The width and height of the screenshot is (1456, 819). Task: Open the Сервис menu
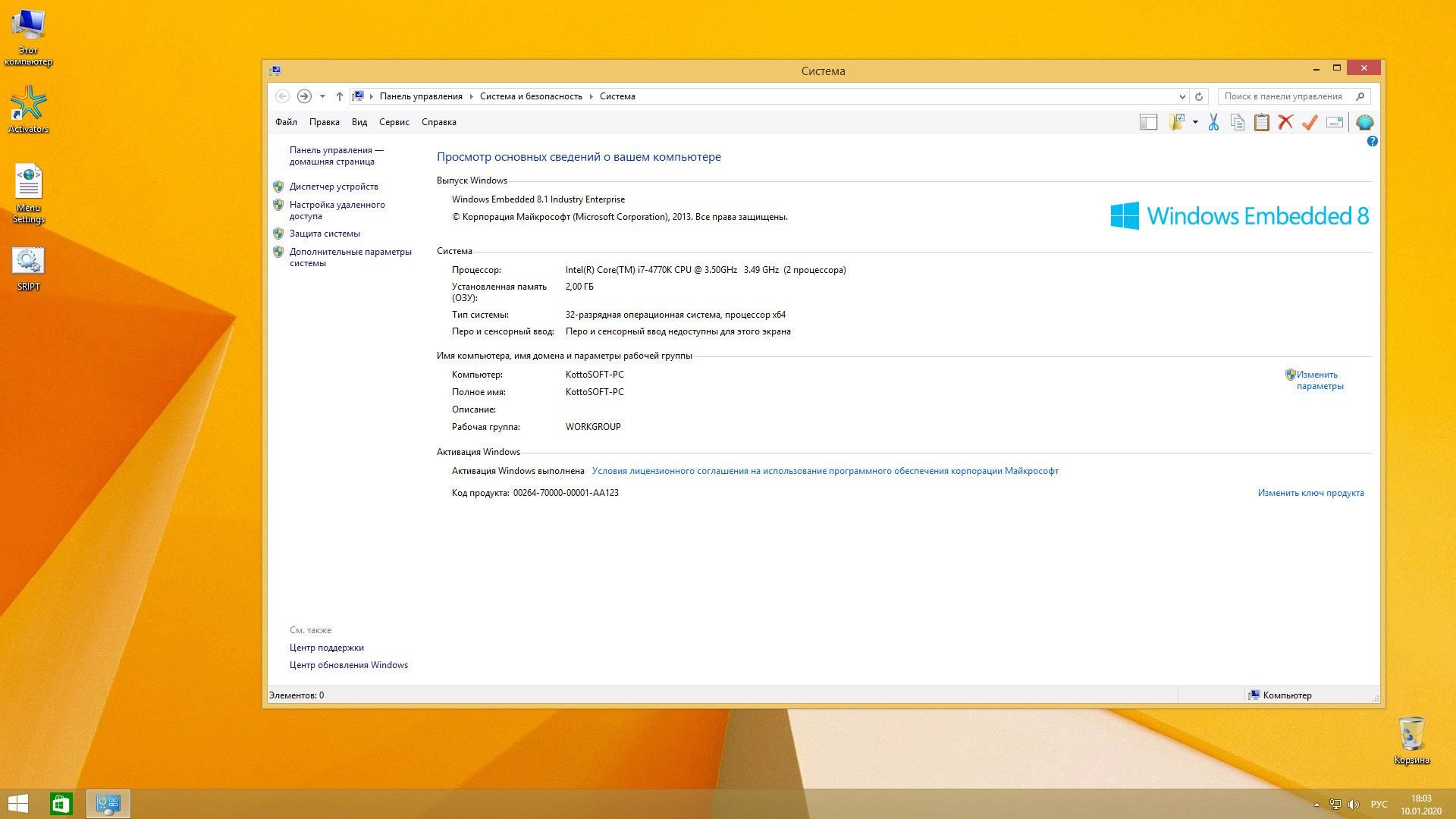[394, 122]
